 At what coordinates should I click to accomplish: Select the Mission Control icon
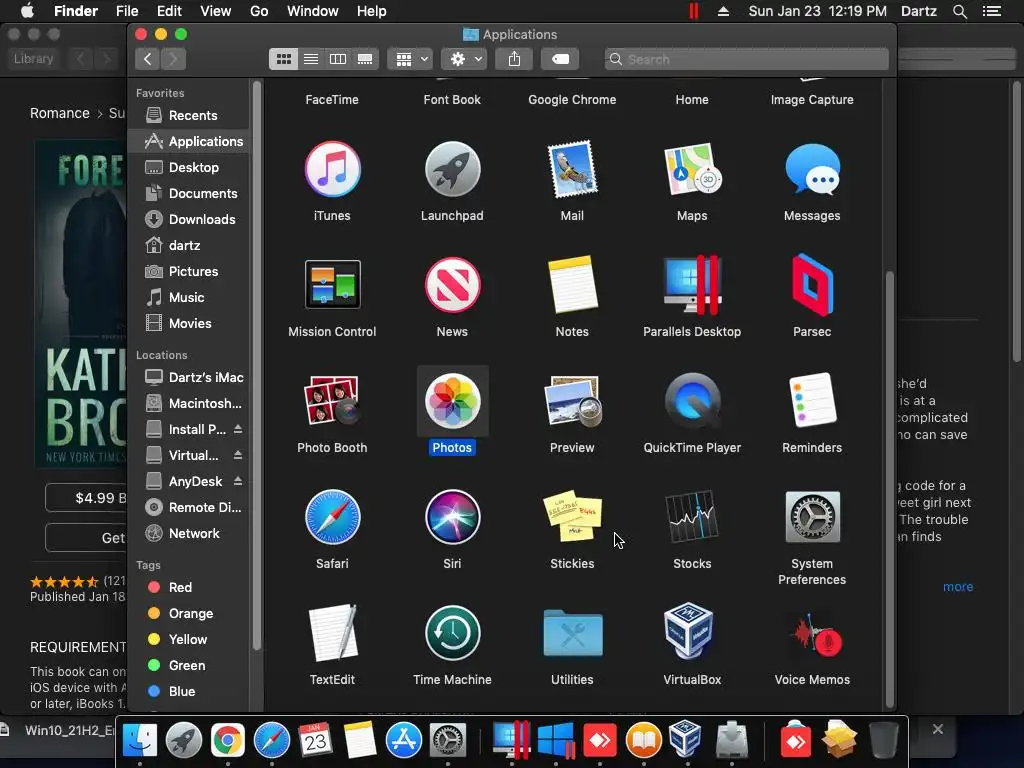tap(332, 285)
